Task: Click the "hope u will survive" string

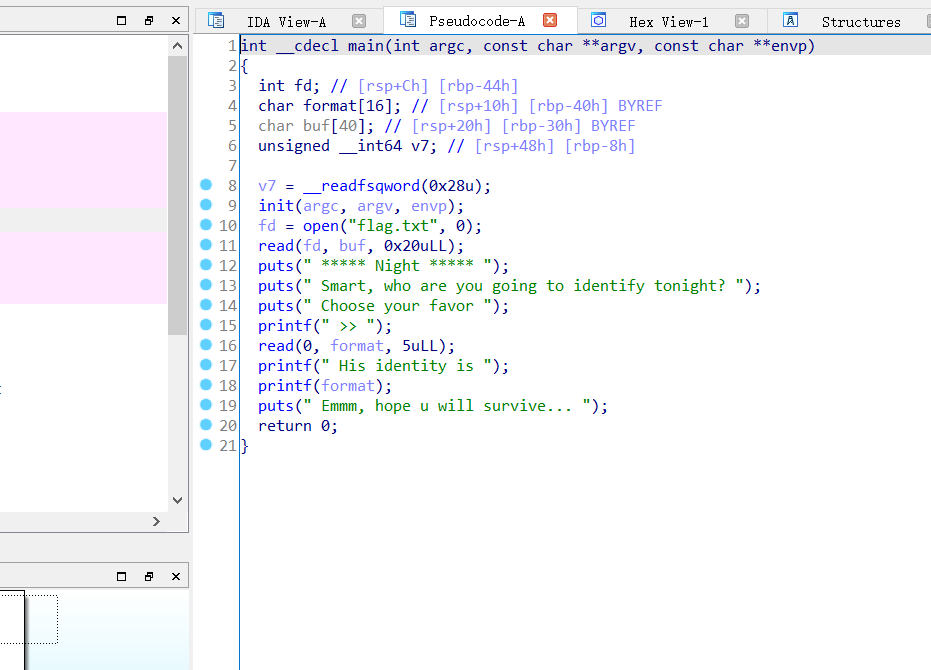Action: [460, 406]
